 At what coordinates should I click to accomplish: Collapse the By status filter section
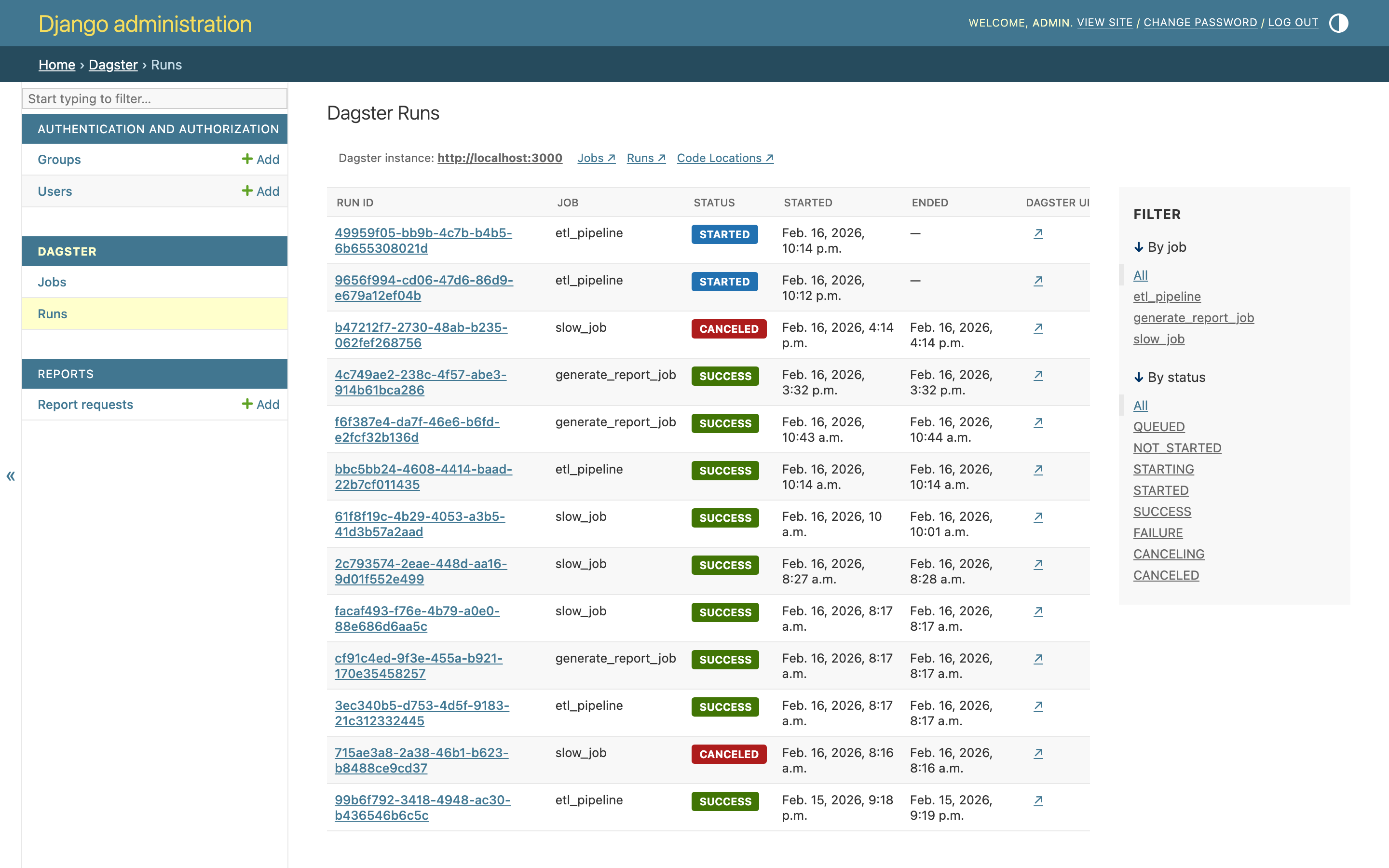[x=1170, y=377]
